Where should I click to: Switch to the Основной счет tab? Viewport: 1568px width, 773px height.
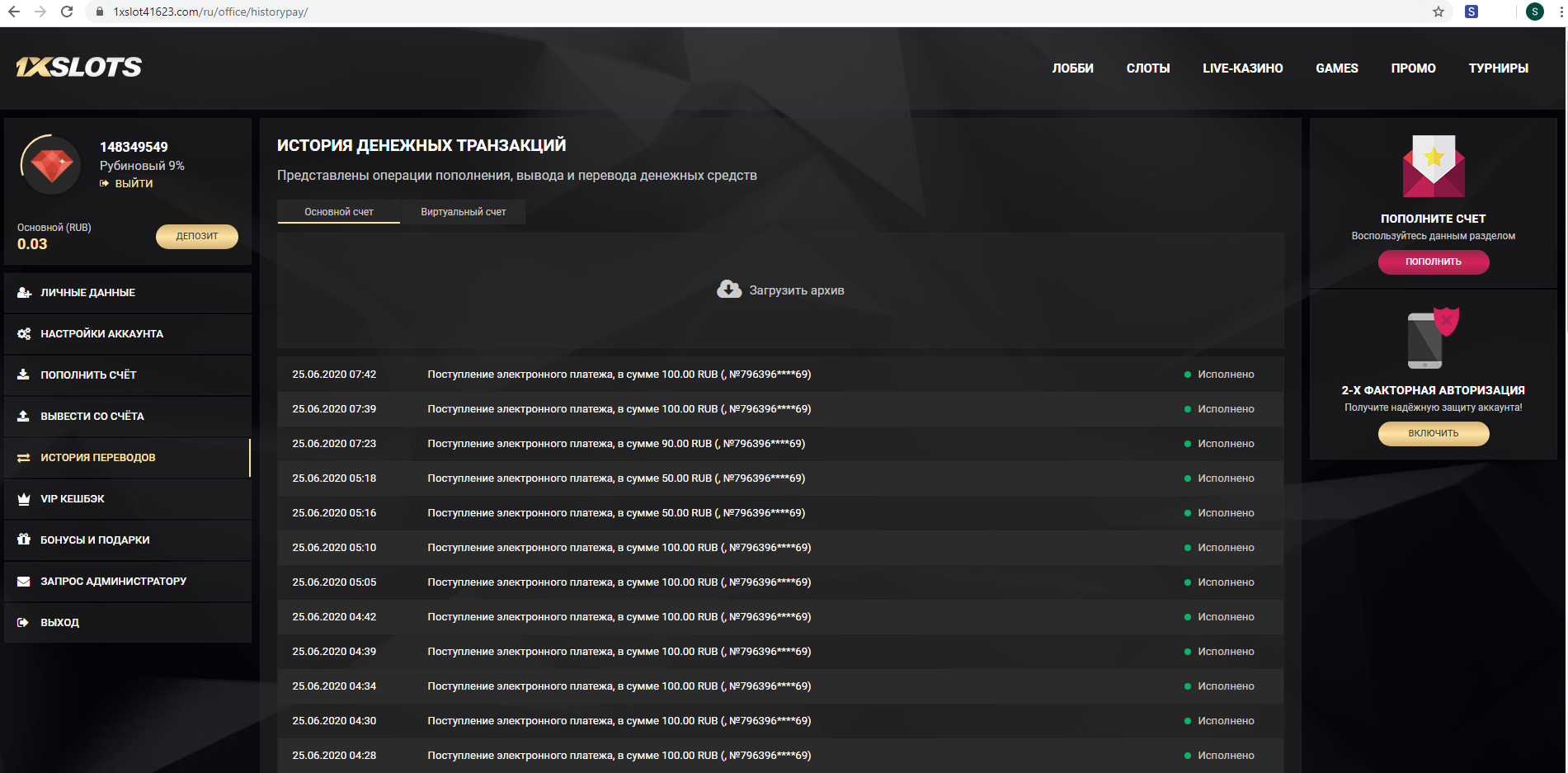pyautogui.click(x=338, y=212)
